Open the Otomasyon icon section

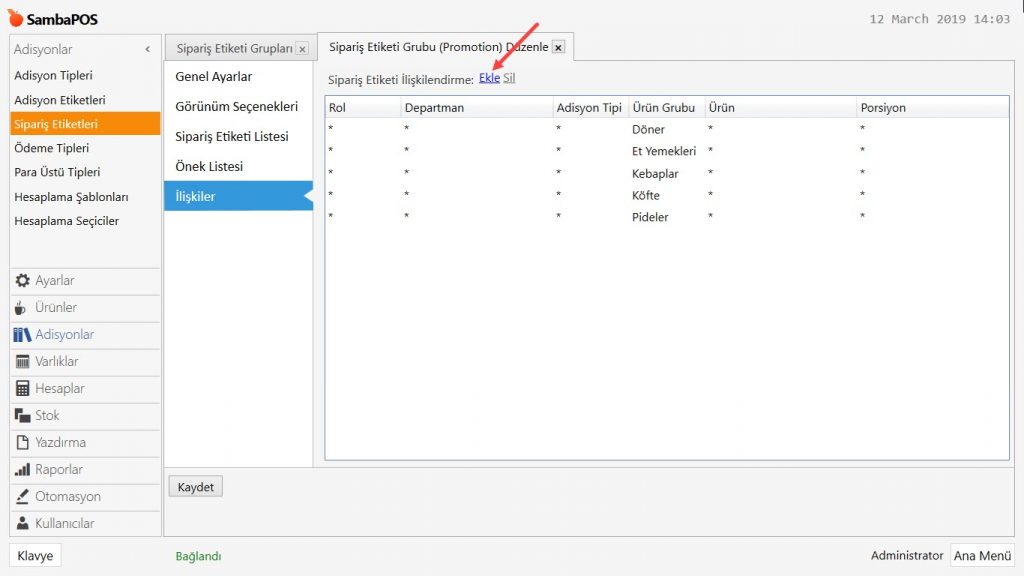(23, 497)
